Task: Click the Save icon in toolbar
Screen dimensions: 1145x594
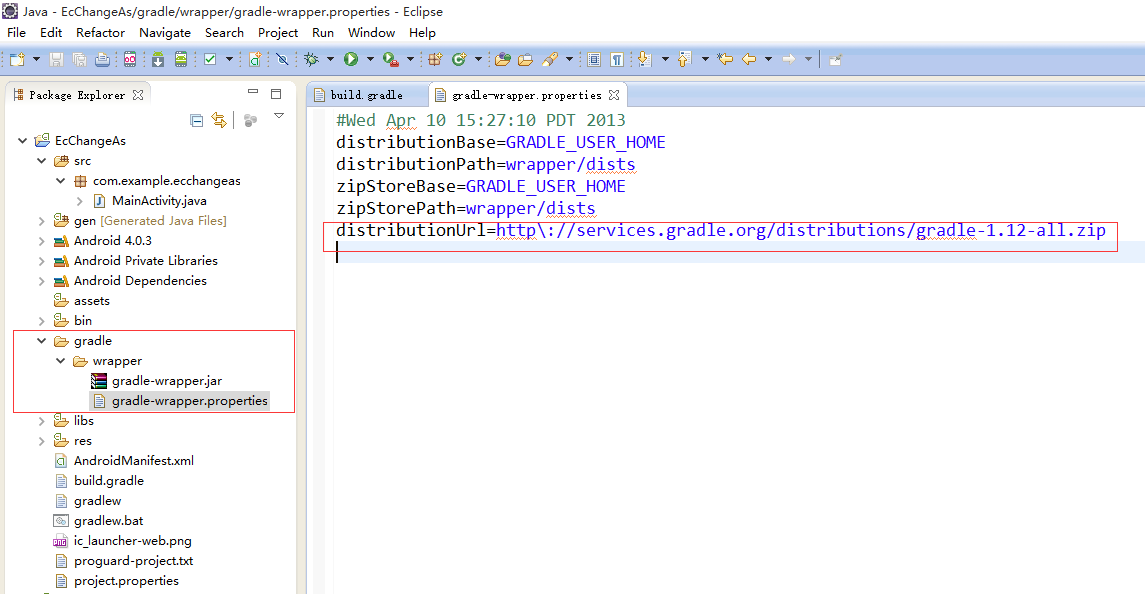Action: coord(56,59)
